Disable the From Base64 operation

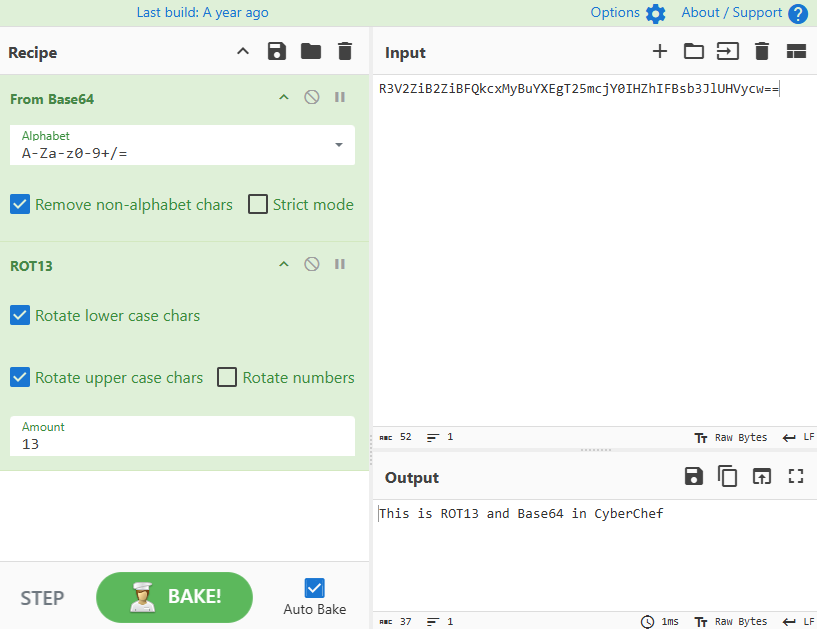click(x=312, y=98)
